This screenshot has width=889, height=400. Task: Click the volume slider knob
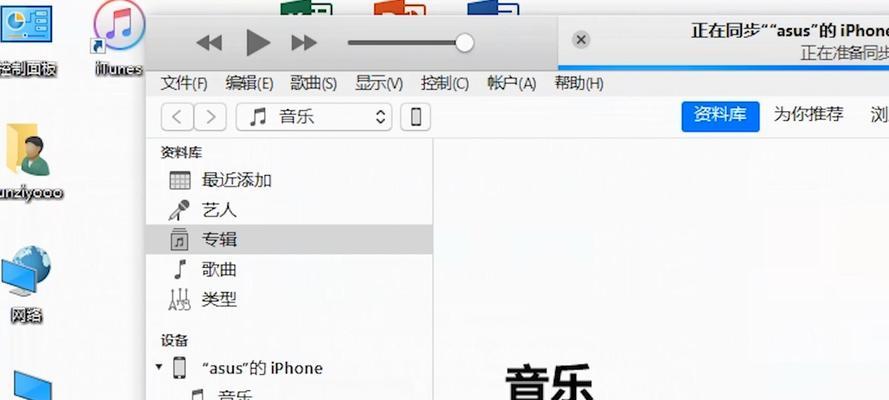pos(464,42)
